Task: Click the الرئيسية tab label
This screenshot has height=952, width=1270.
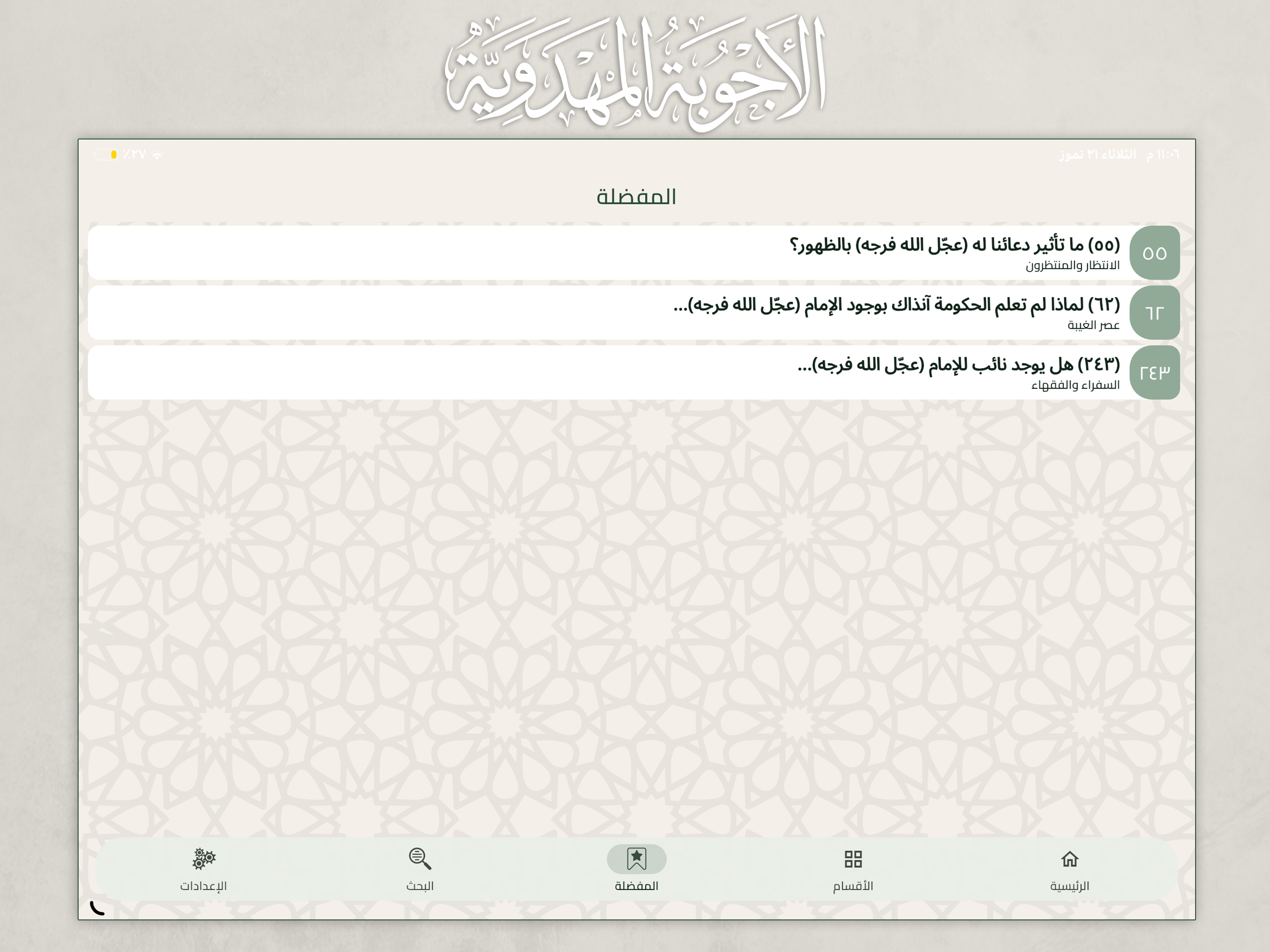Action: [x=1070, y=886]
